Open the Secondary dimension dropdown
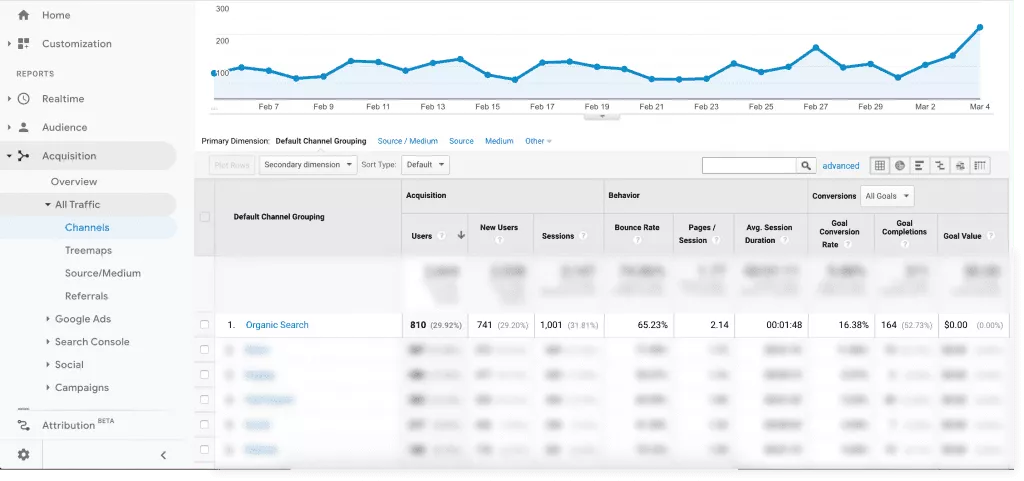 coord(308,165)
